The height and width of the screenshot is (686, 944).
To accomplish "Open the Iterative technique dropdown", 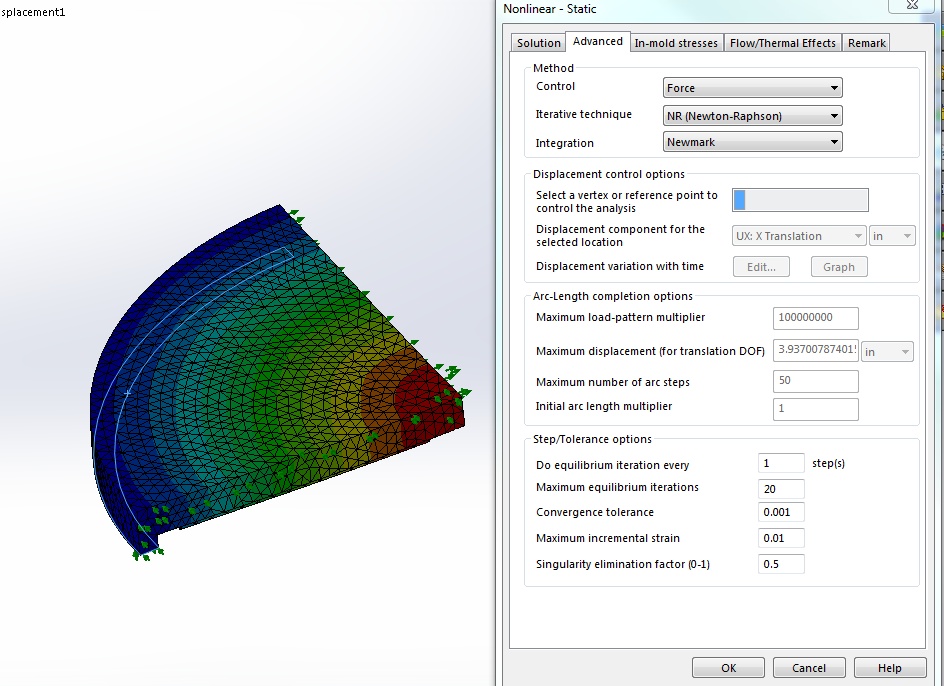I will coord(753,116).
